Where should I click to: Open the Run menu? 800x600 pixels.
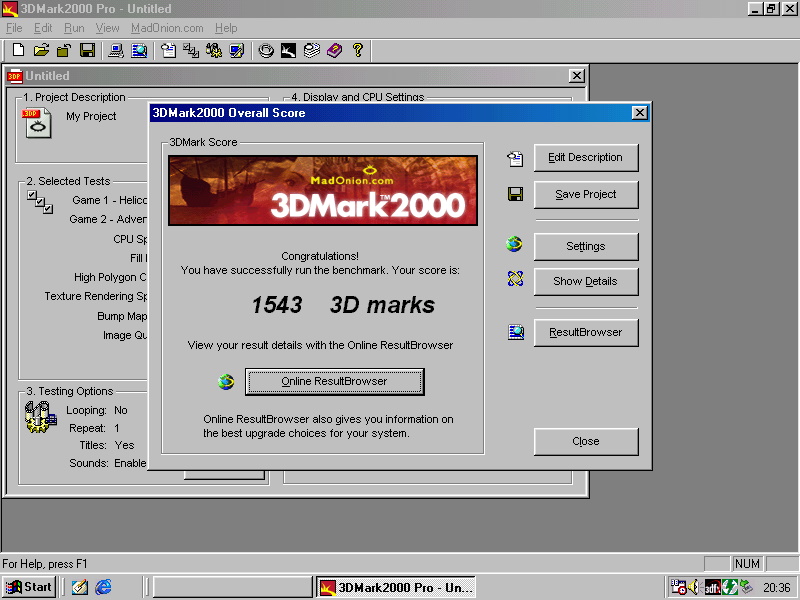(x=74, y=28)
